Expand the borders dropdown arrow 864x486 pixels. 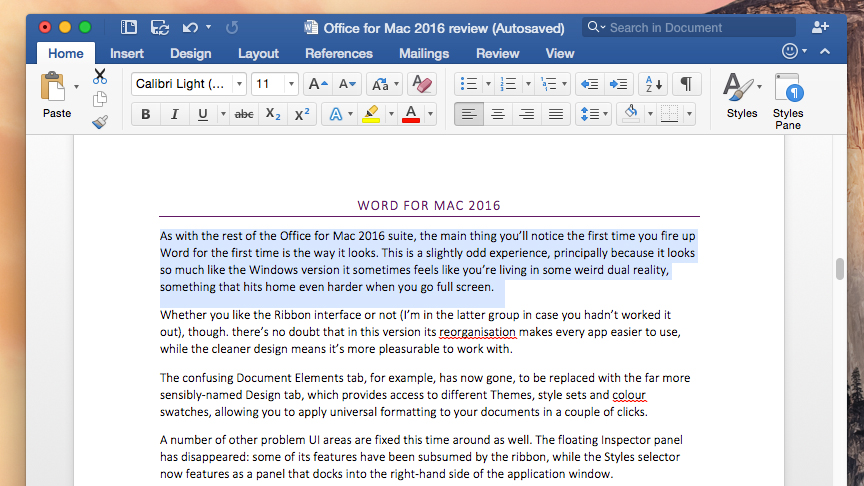[x=689, y=114]
